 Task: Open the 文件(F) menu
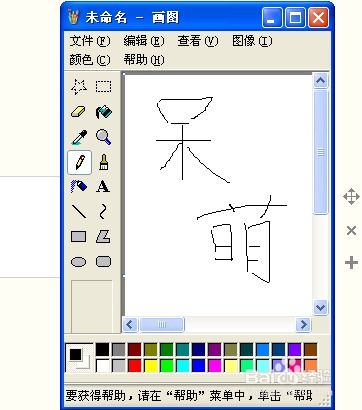(x=90, y=41)
